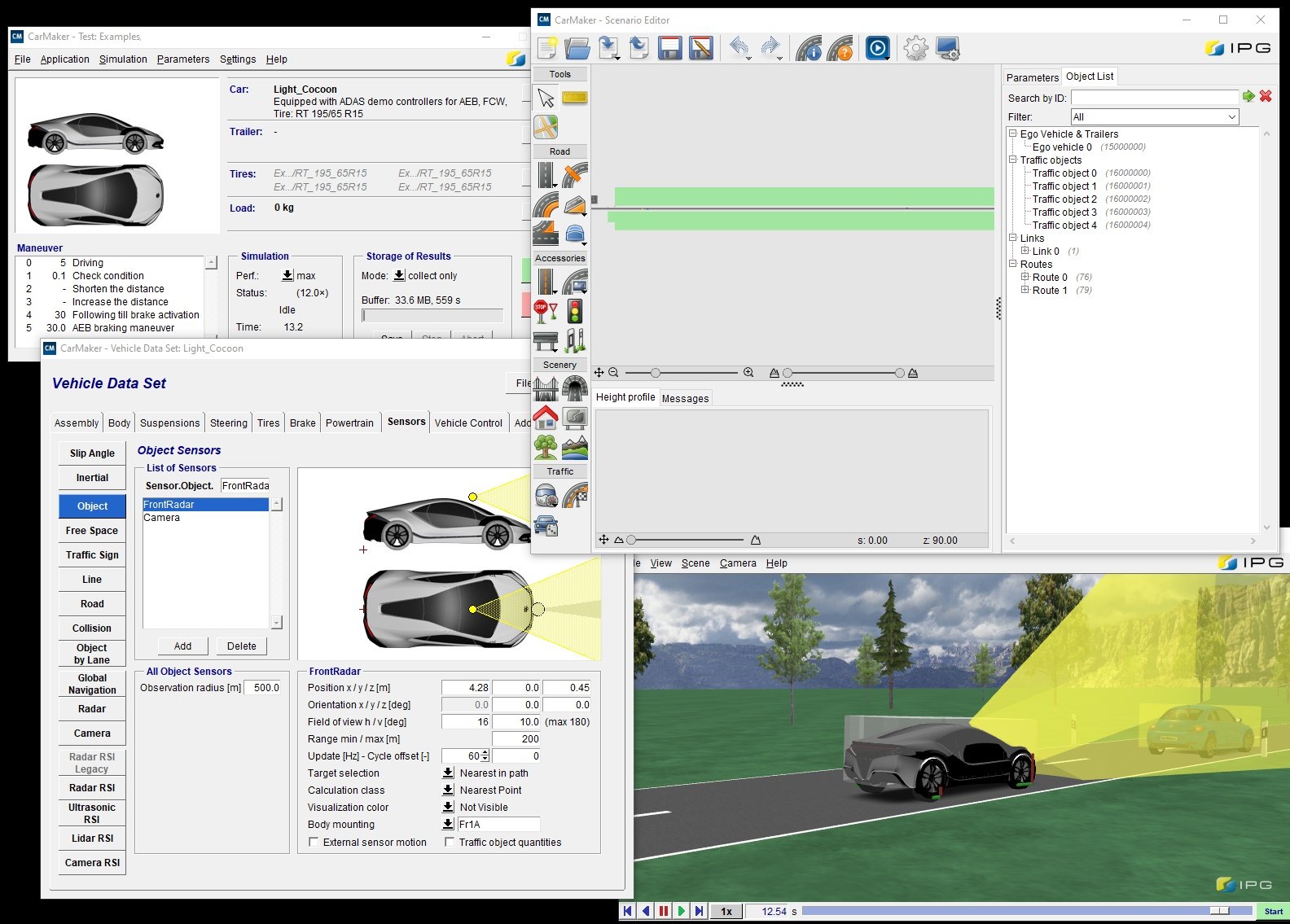Save the scenario with the floppy disk icon

[x=670, y=48]
